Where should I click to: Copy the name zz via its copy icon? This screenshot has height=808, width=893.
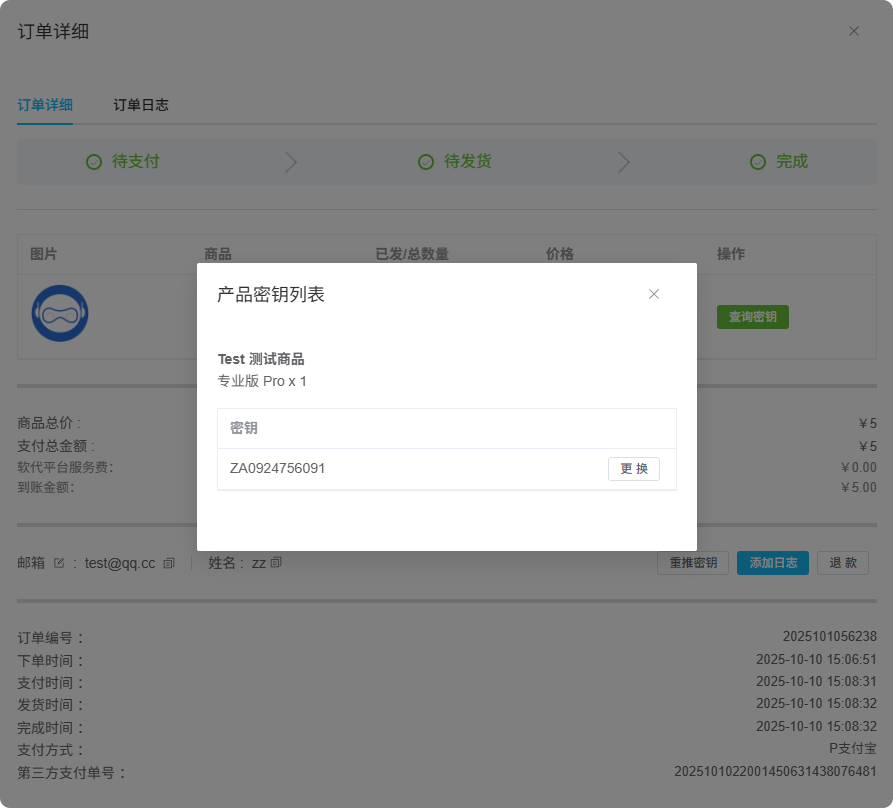pos(276,562)
